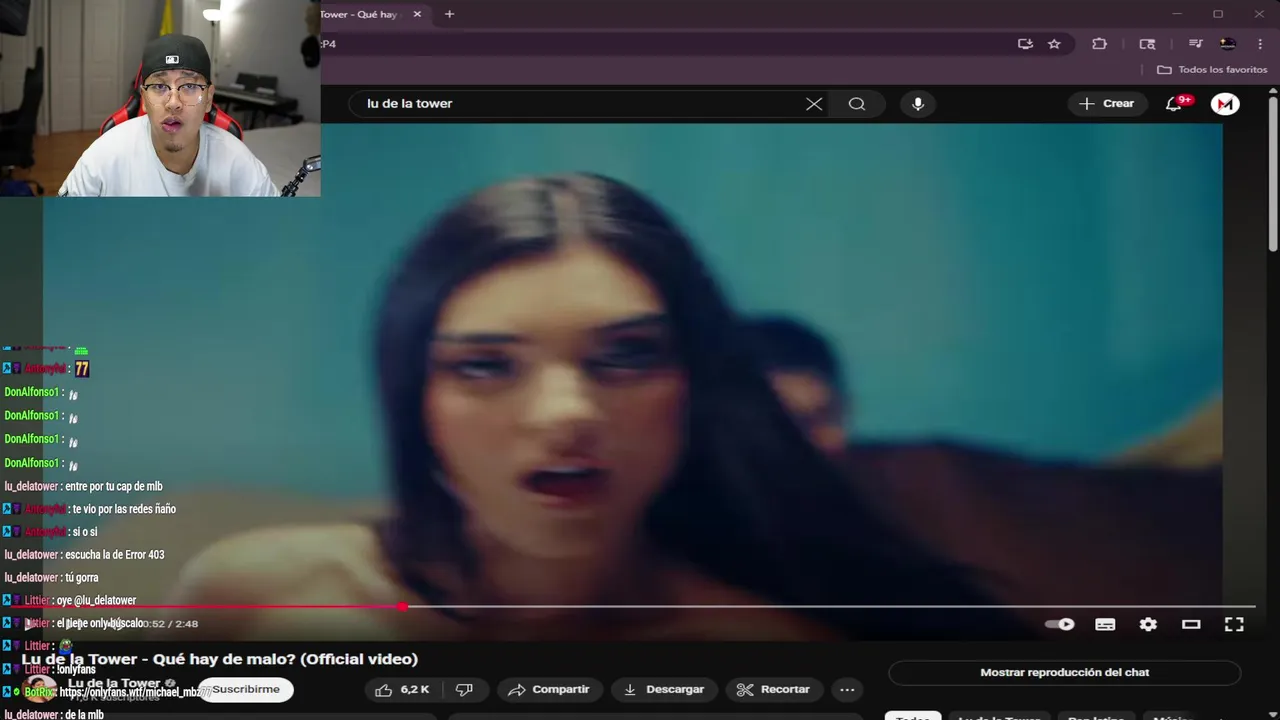Open more actions three-dot menu under video
Image resolution: width=1280 pixels, height=720 pixels.
pyautogui.click(x=847, y=689)
